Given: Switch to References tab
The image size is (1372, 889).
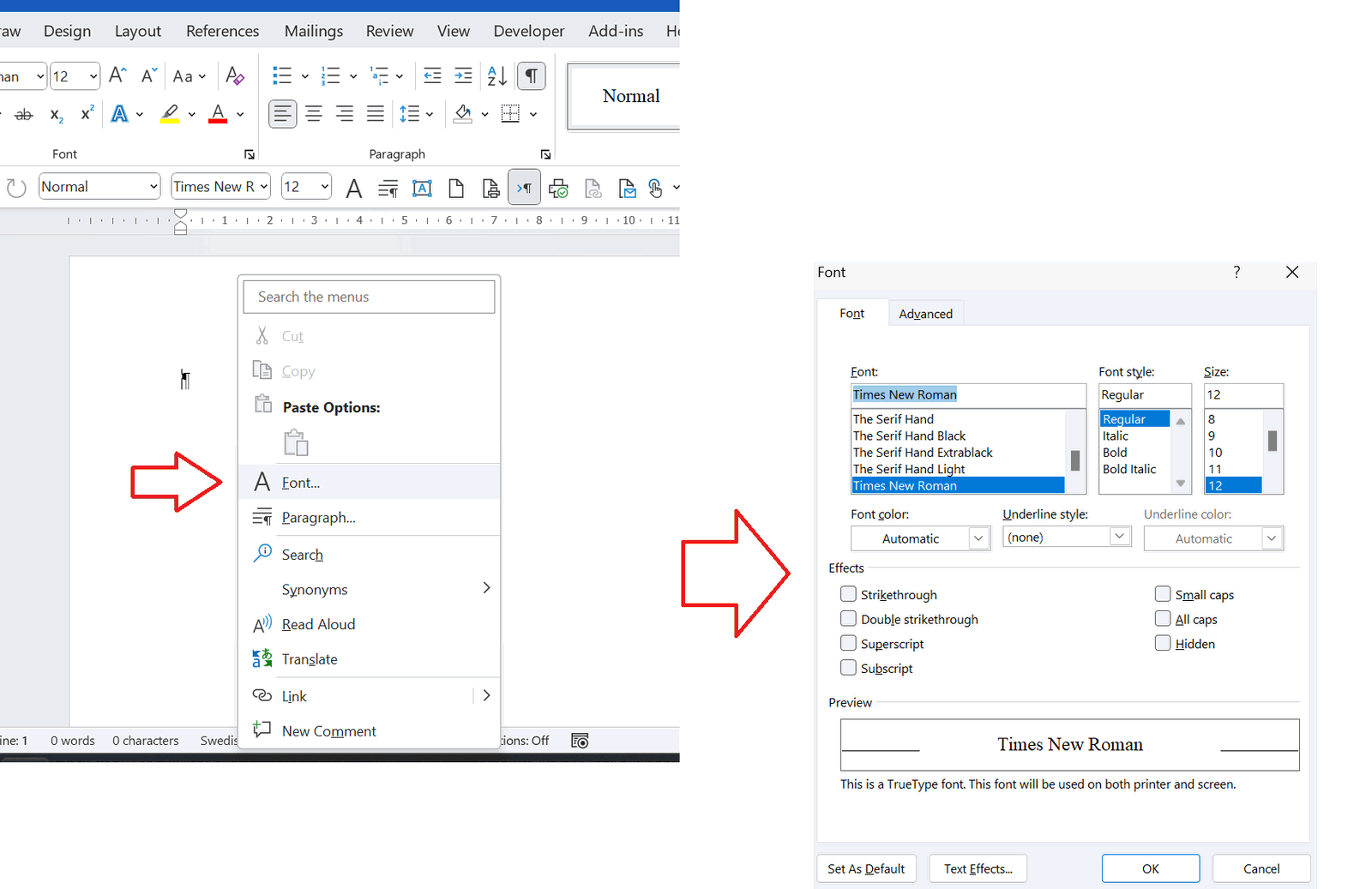Looking at the screenshot, I should tap(222, 31).
